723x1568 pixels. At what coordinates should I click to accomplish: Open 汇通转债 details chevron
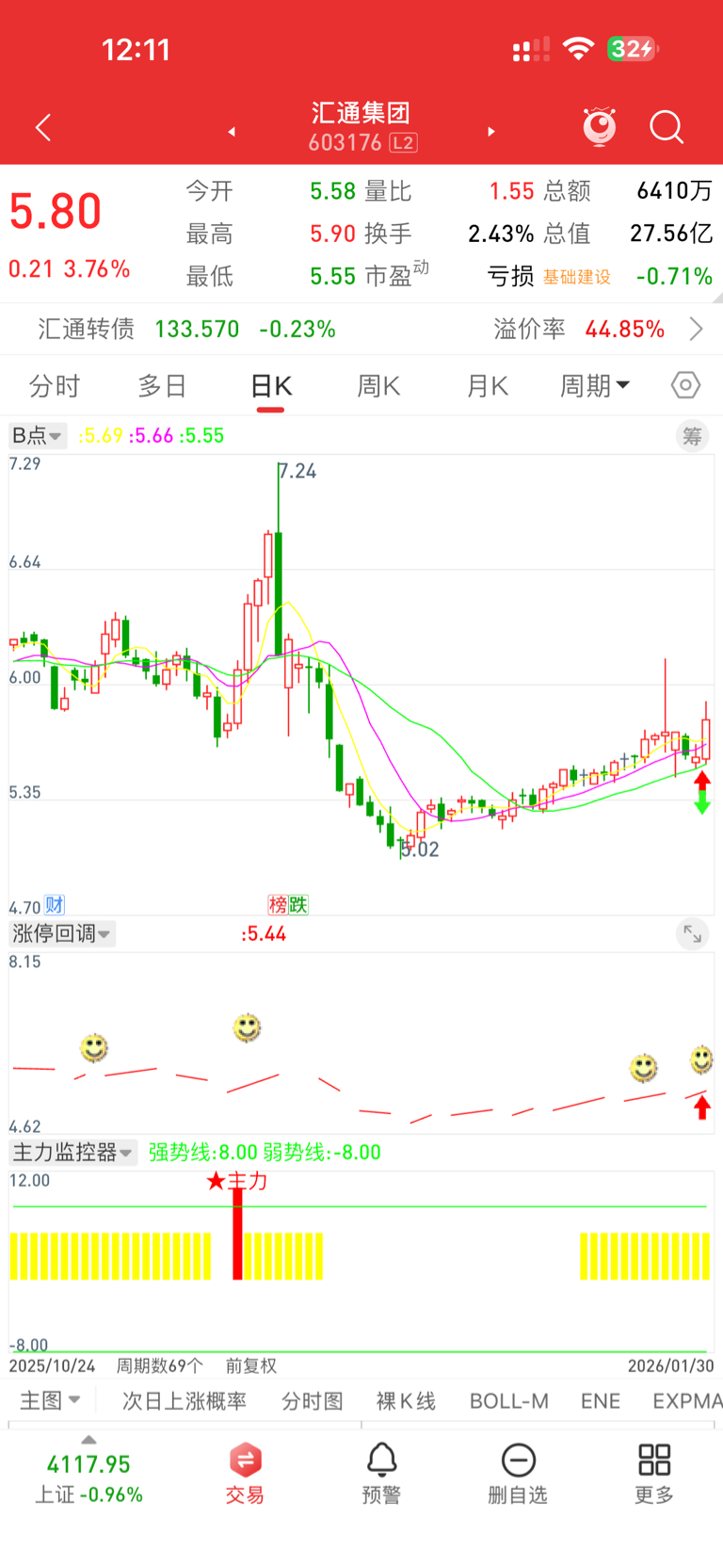pyautogui.click(x=696, y=329)
